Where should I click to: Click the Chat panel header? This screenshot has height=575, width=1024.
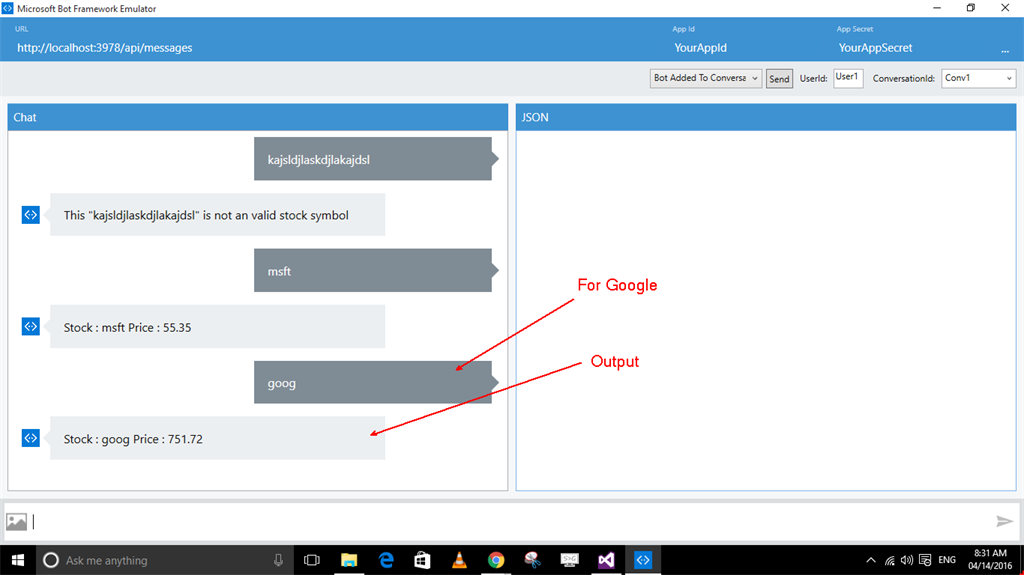click(x=258, y=117)
